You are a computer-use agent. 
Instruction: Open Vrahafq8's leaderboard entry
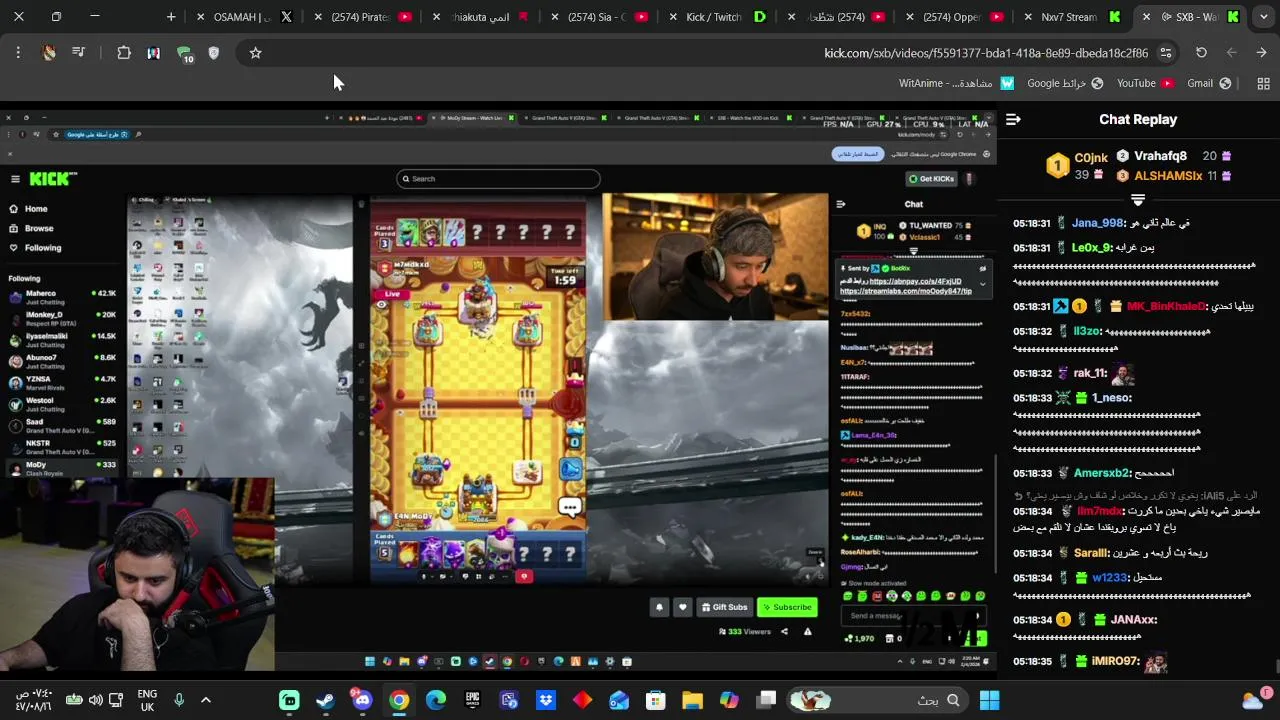[1174, 156]
